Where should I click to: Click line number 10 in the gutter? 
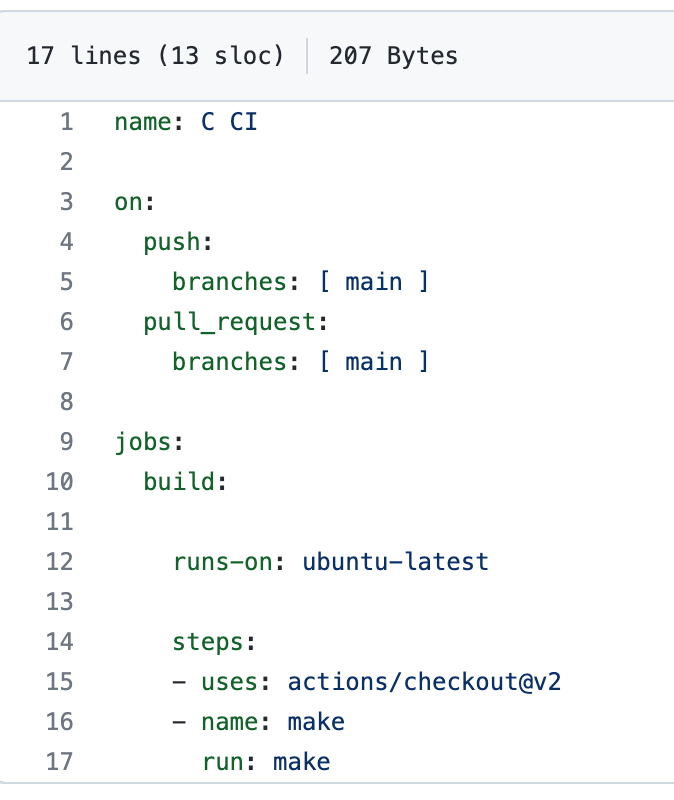[x=60, y=482]
